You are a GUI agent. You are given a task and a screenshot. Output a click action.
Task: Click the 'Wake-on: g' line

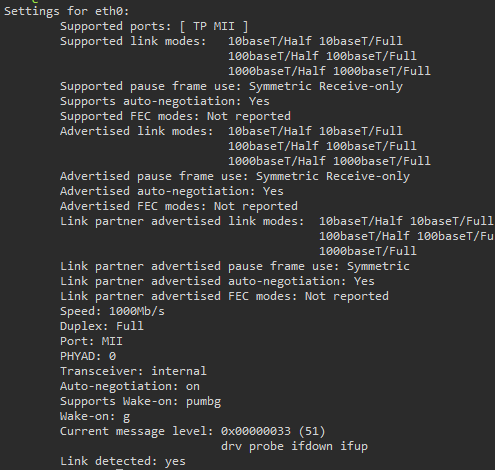point(95,417)
